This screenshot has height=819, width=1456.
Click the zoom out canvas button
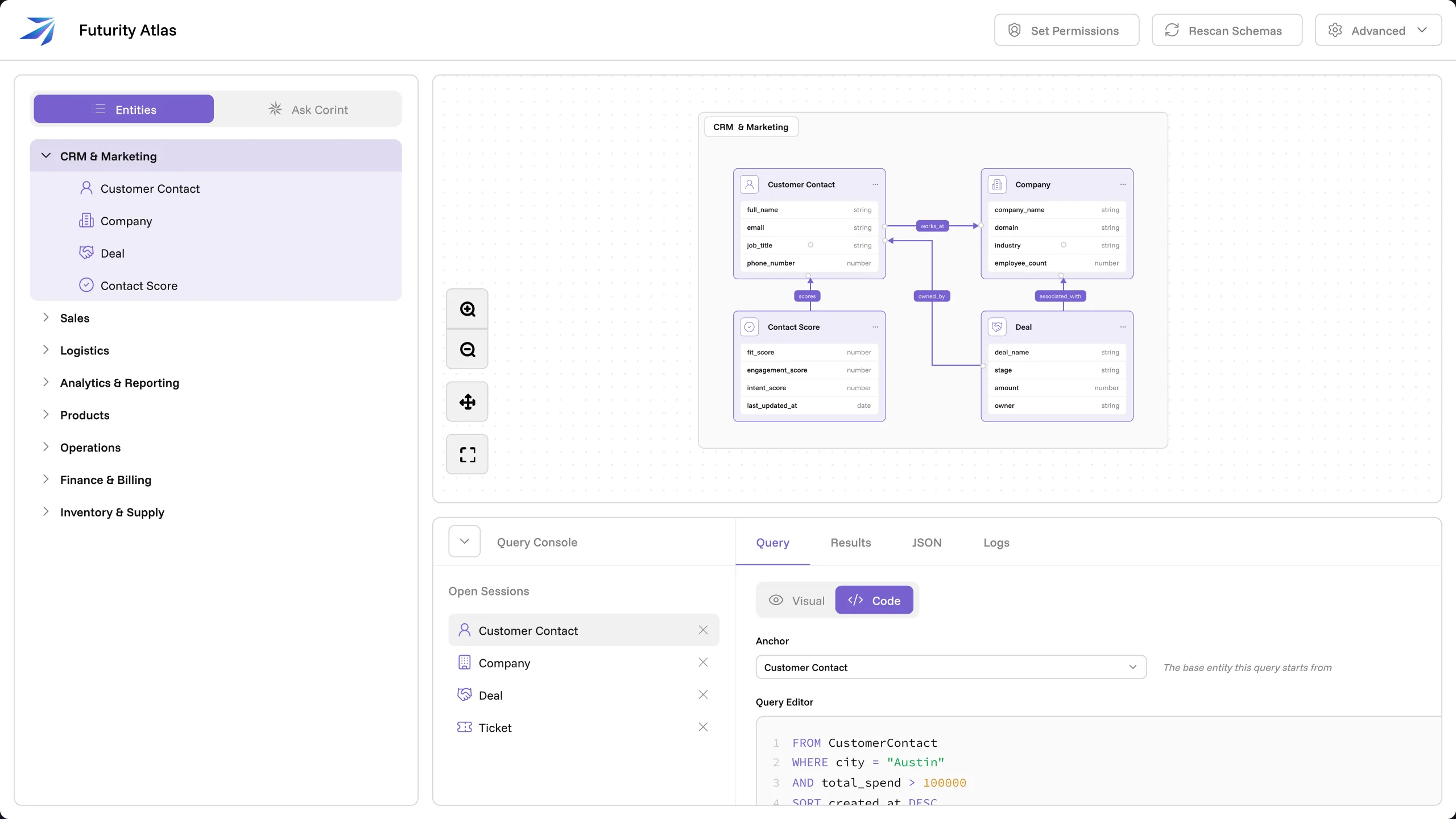(x=467, y=349)
